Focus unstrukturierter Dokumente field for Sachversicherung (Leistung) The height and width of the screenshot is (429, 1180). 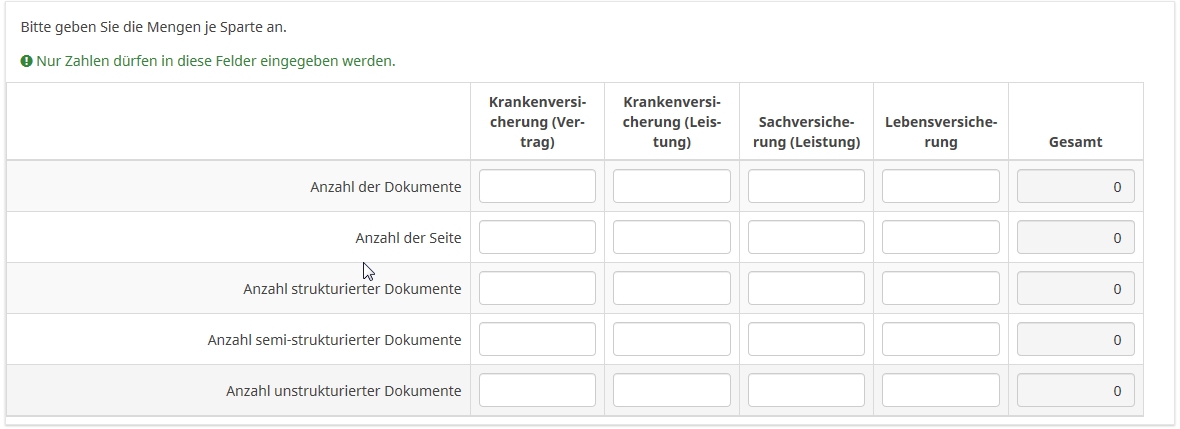tap(806, 390)
